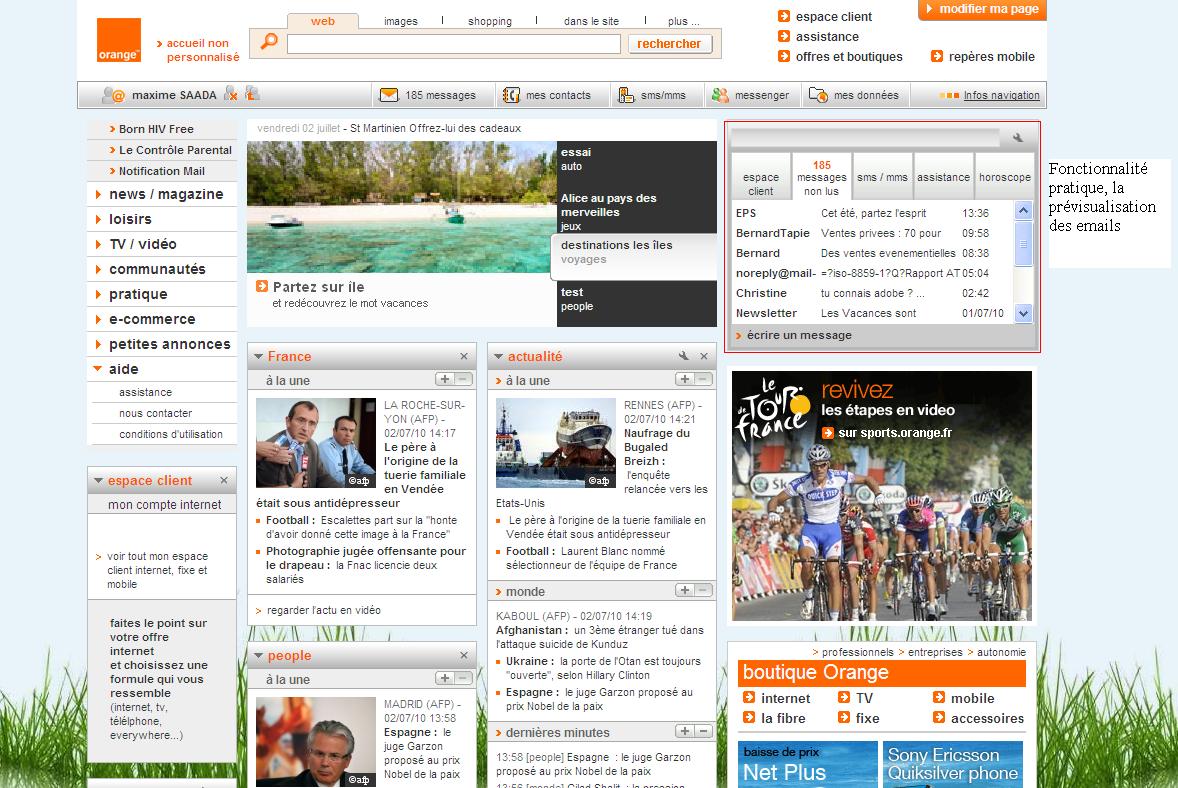
Task: Click the search magnifier icon
Action: click(268, 42)
